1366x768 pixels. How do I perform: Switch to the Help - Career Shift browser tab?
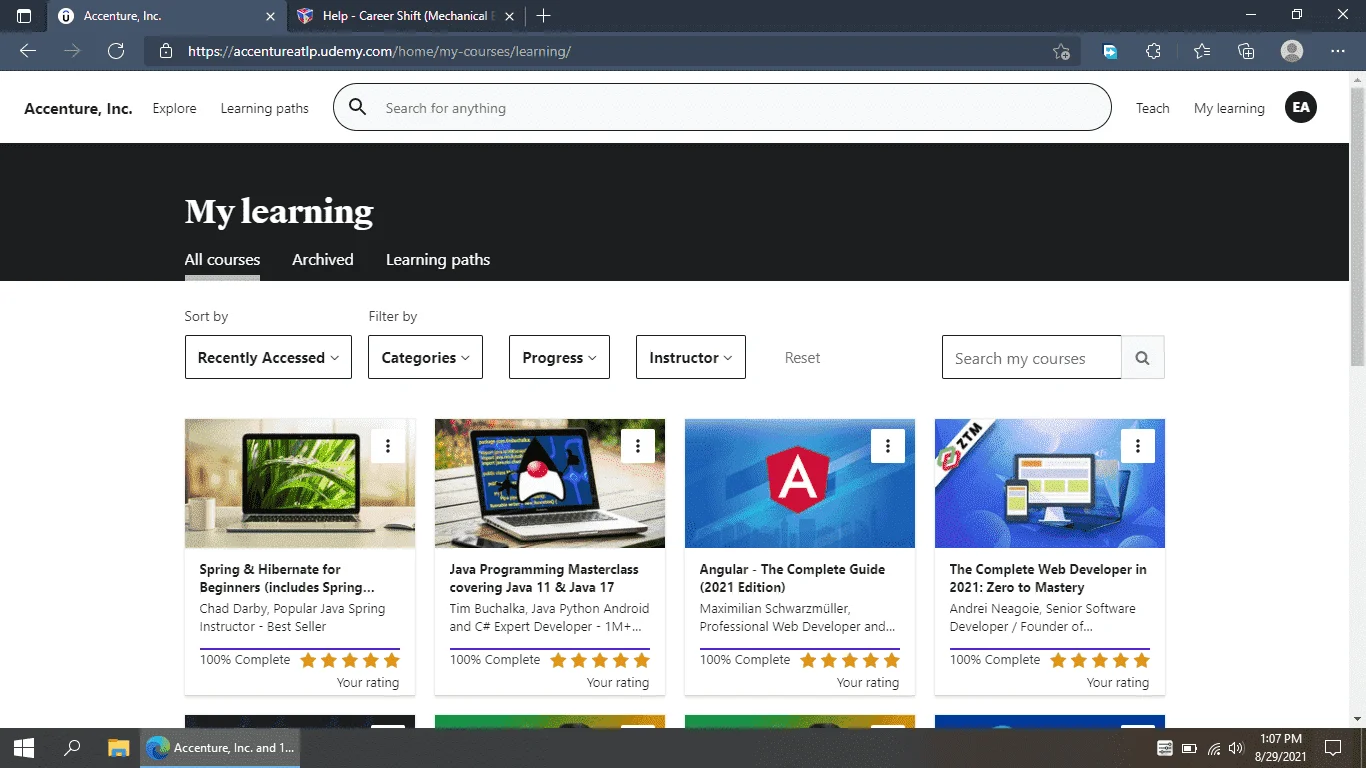[x=405, y=16]
